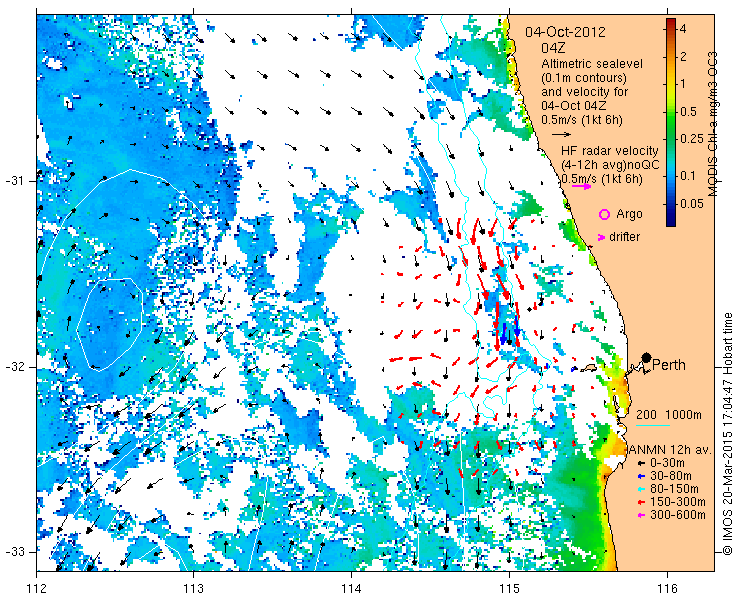Image resolution: width=740 pixels, height=600 pixels.
Task: Click the '300-600m' depth label
Action: pyautogui.click(x=678, y=515)
